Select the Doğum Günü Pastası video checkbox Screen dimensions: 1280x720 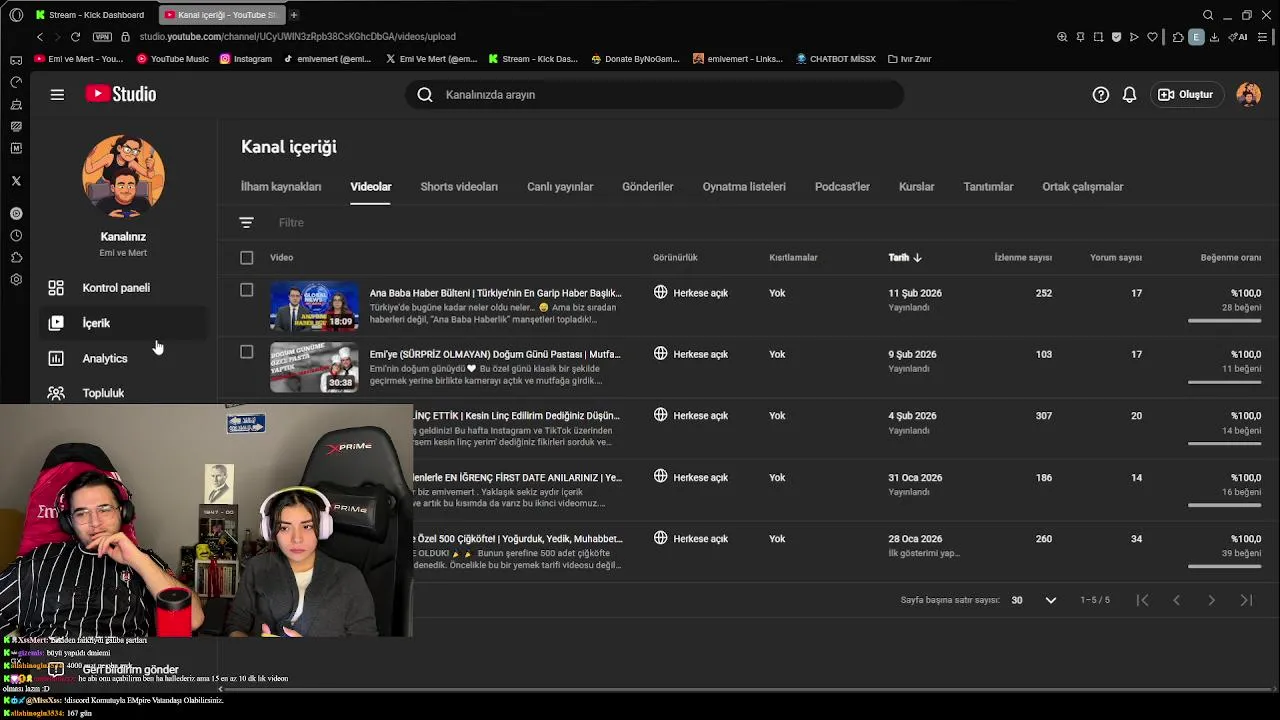pos(246,352)
